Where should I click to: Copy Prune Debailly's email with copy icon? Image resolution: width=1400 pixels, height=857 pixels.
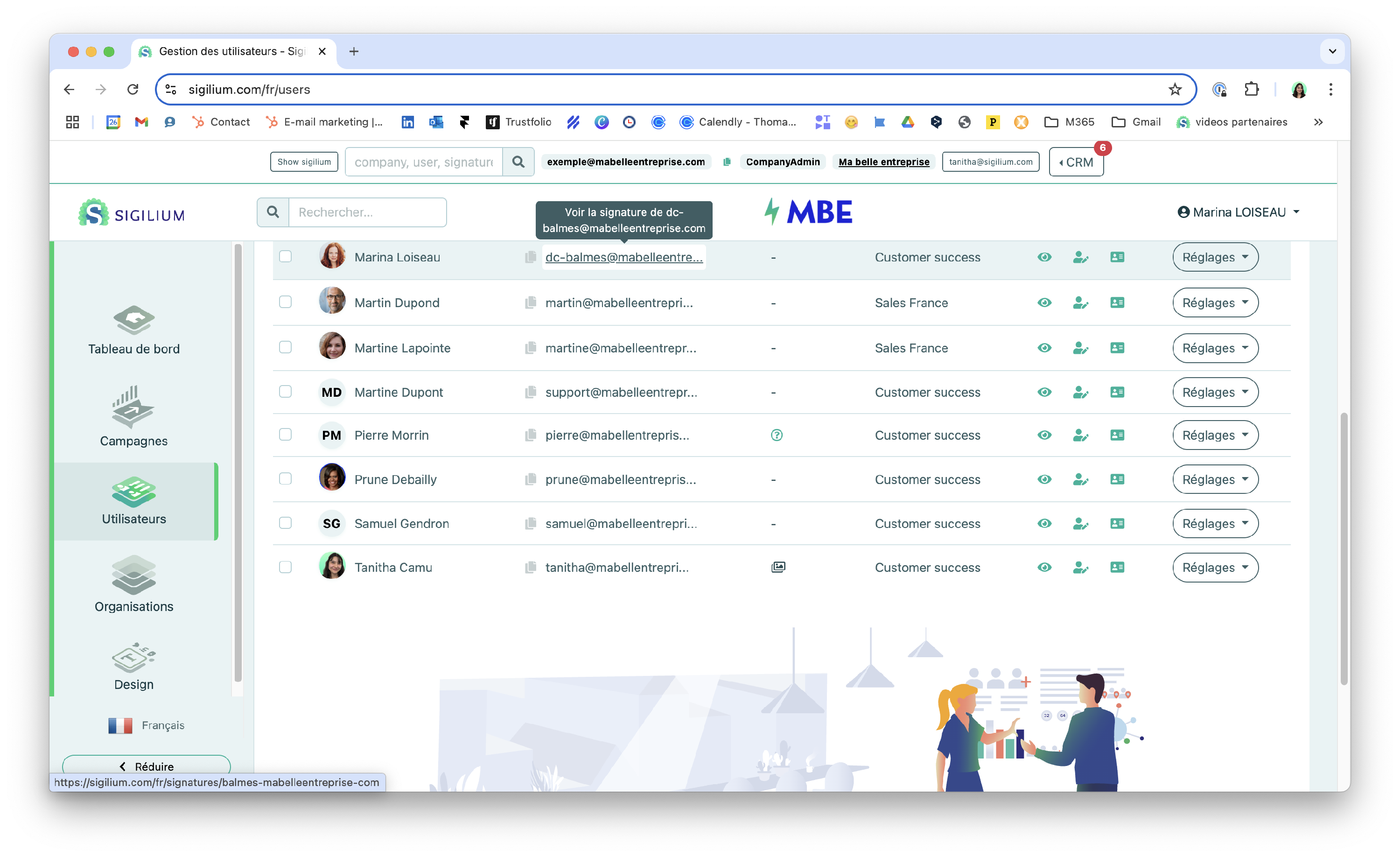(x=530, y=479)
